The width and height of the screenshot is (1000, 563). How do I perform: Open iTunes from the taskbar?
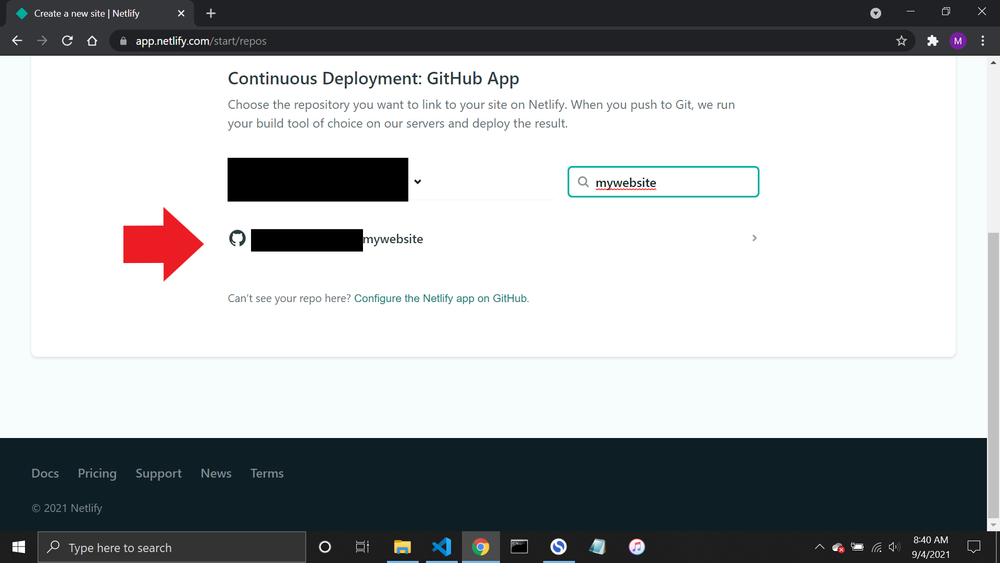point(636,547)
